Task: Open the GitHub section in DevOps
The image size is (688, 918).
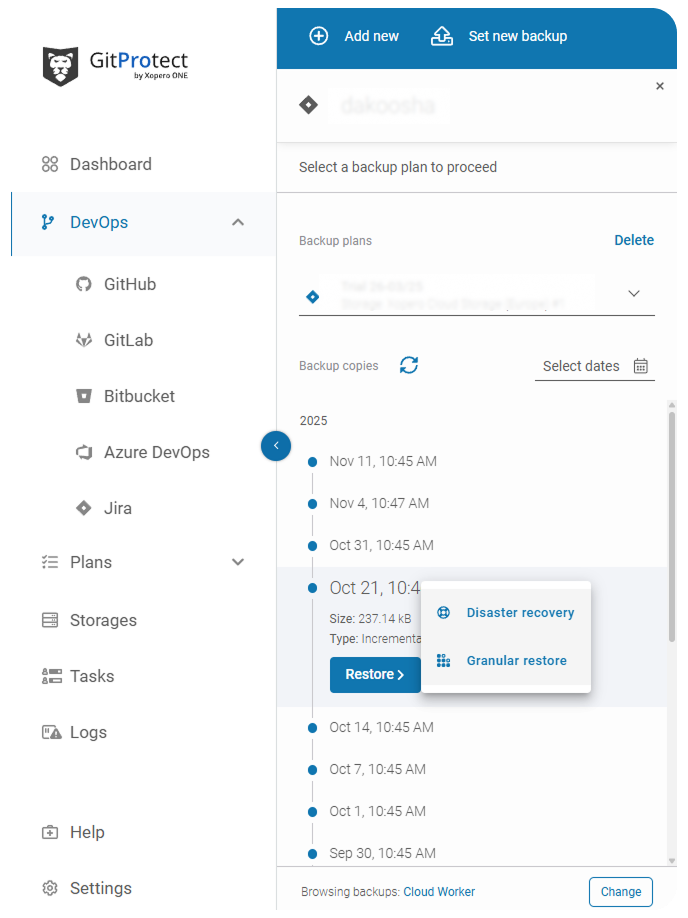Action: click(131, 284)
